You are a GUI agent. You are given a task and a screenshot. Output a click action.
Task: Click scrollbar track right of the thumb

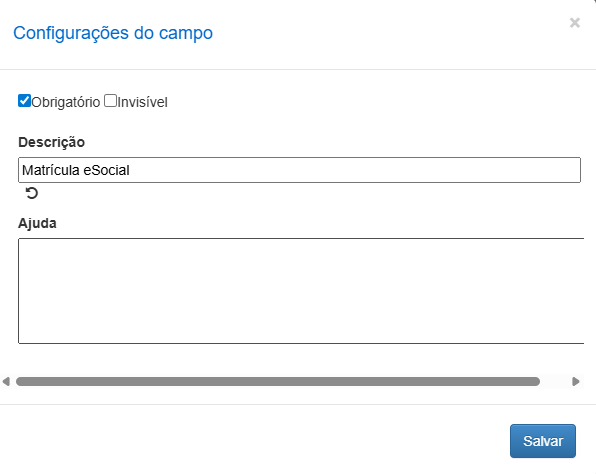coord(555,381)
